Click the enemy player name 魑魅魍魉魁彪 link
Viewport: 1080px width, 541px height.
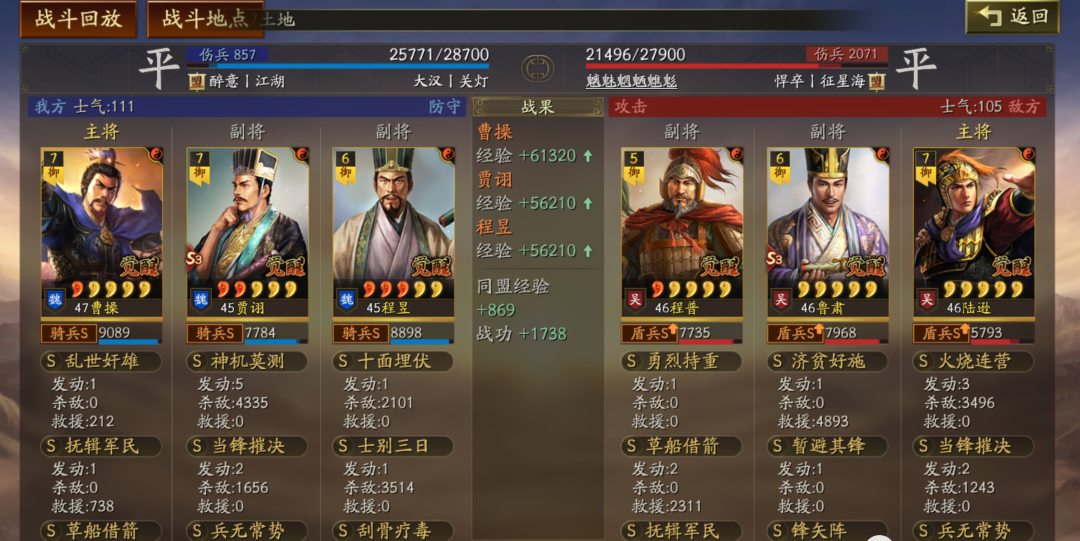tap(631, 81)
